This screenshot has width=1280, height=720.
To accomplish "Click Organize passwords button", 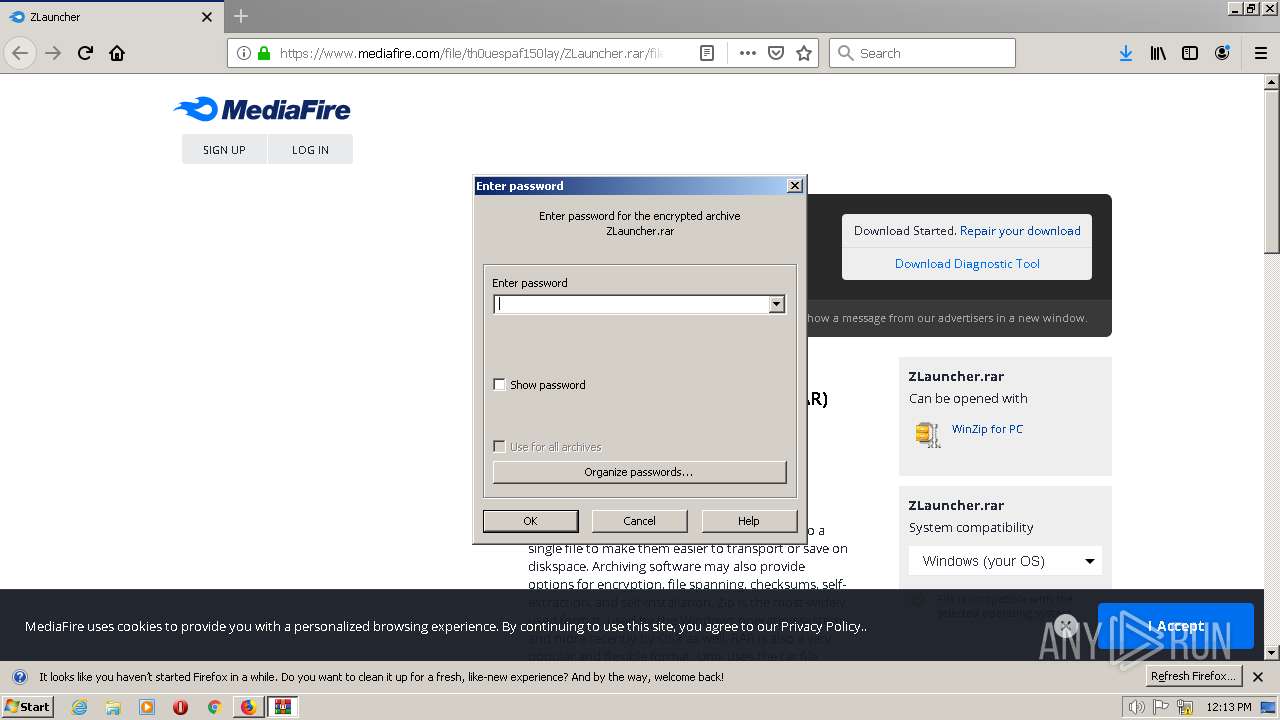I will (x=639, y=472).
